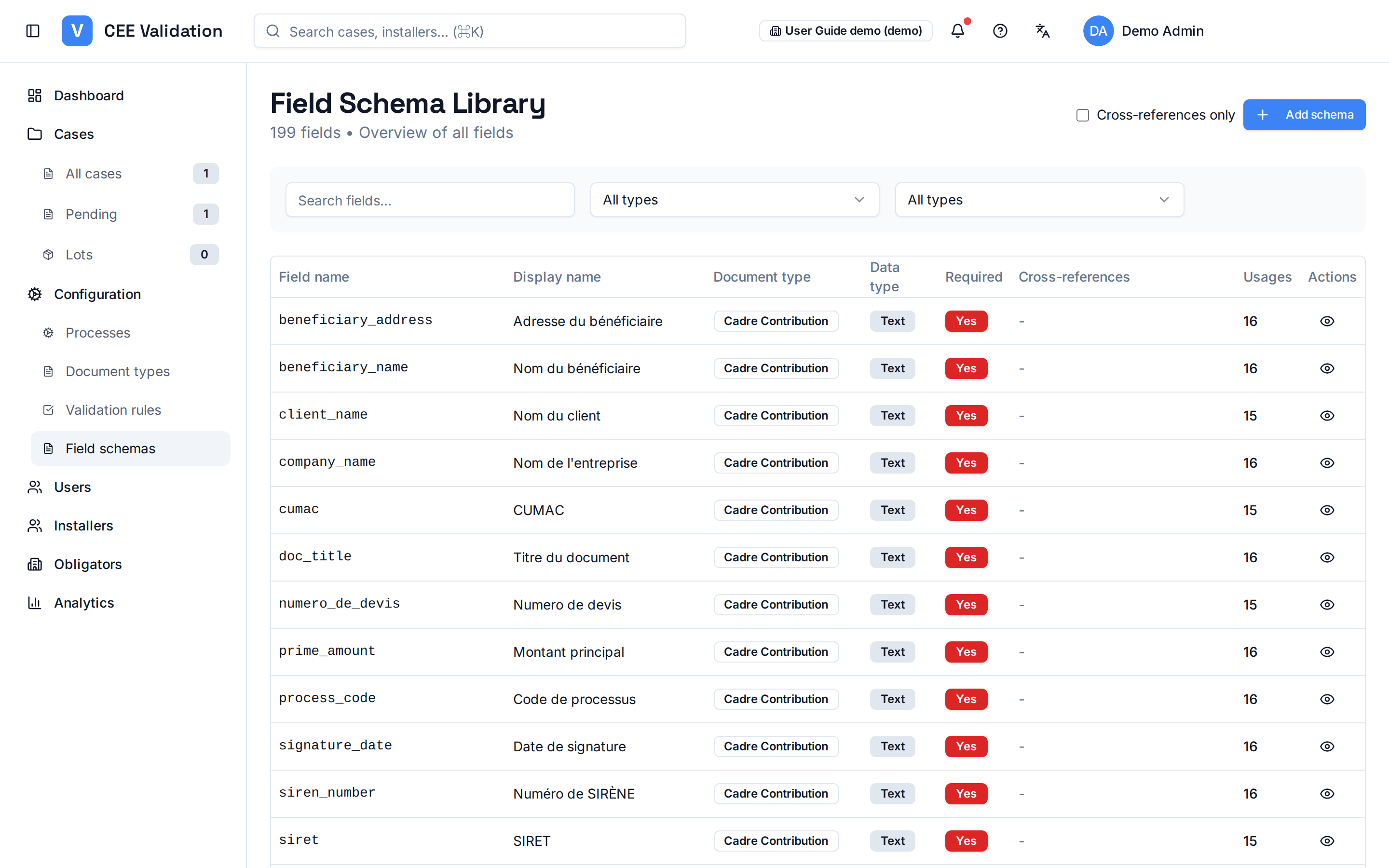Screen dimensions: 1389x868
Task: Click the blue V app logo
Action: coord(77,31)
